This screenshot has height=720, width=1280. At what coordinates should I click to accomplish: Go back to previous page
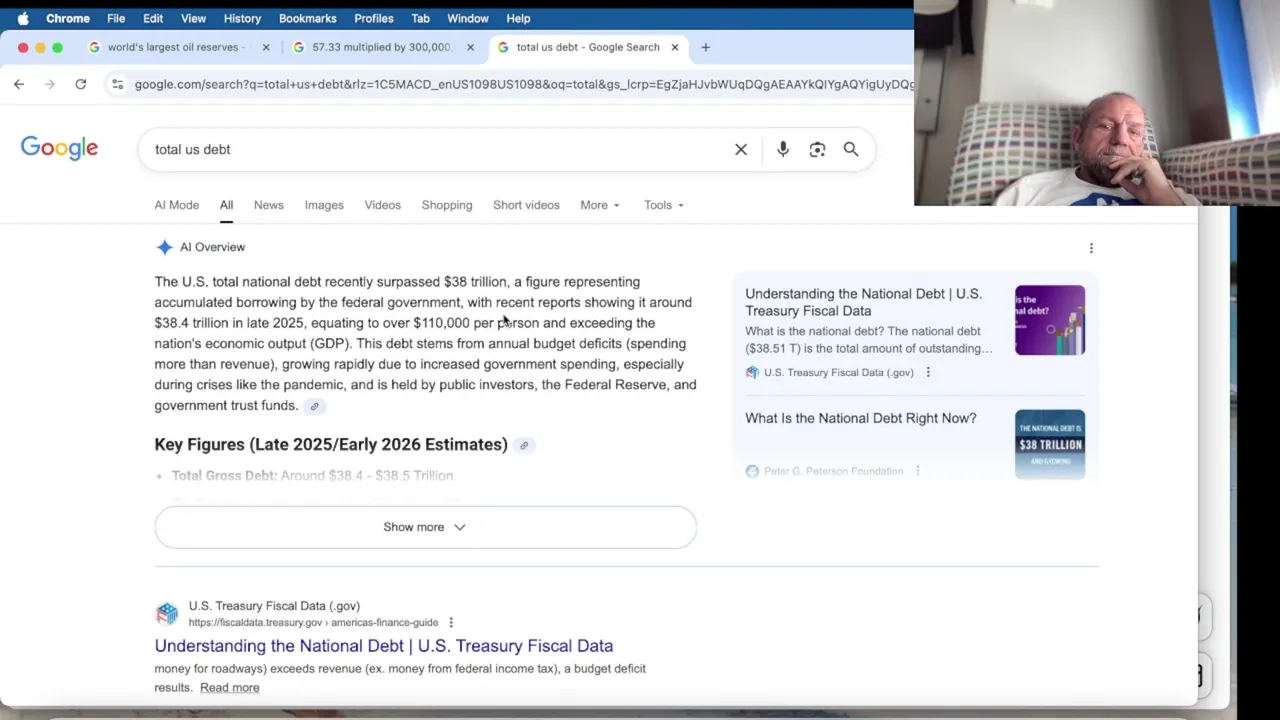[x=19, y=84]
